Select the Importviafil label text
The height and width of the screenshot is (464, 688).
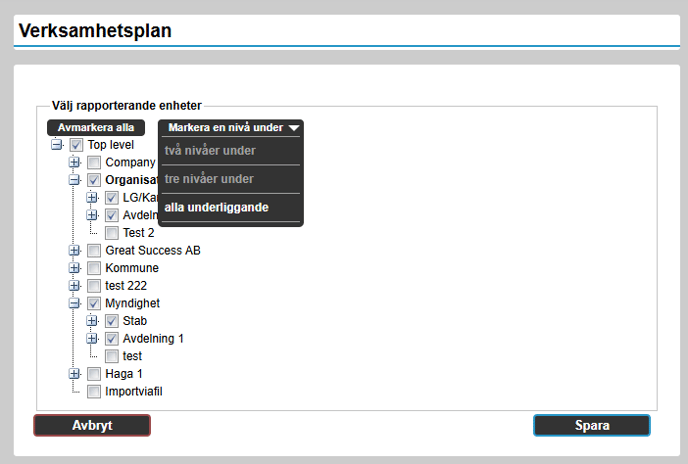(x=134, y=392)
